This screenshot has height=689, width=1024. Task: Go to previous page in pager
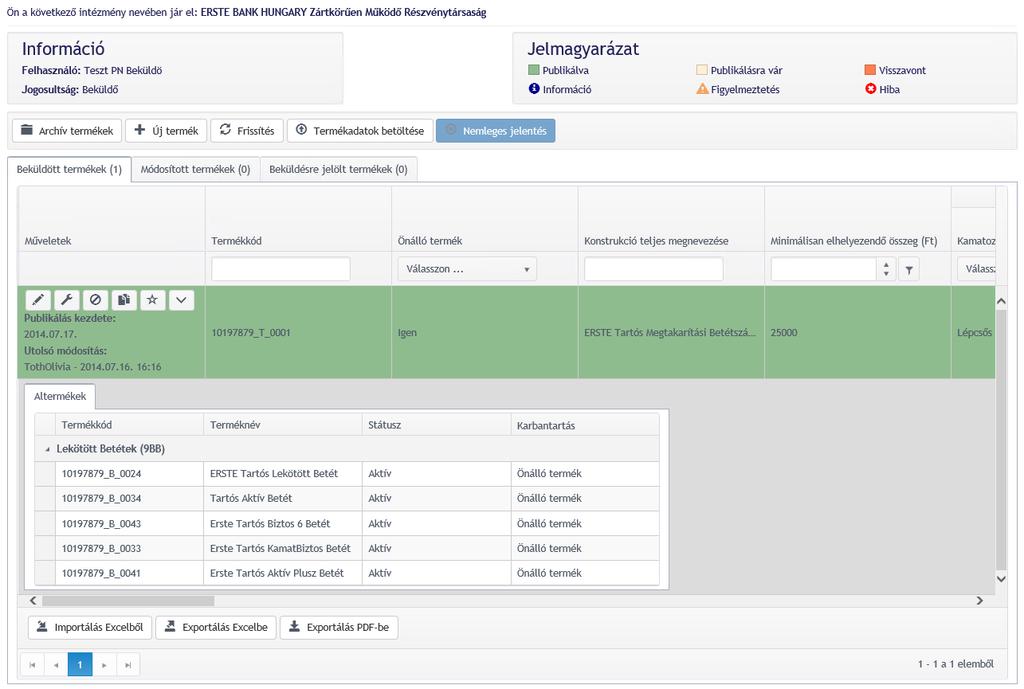[x=56, y=664]
